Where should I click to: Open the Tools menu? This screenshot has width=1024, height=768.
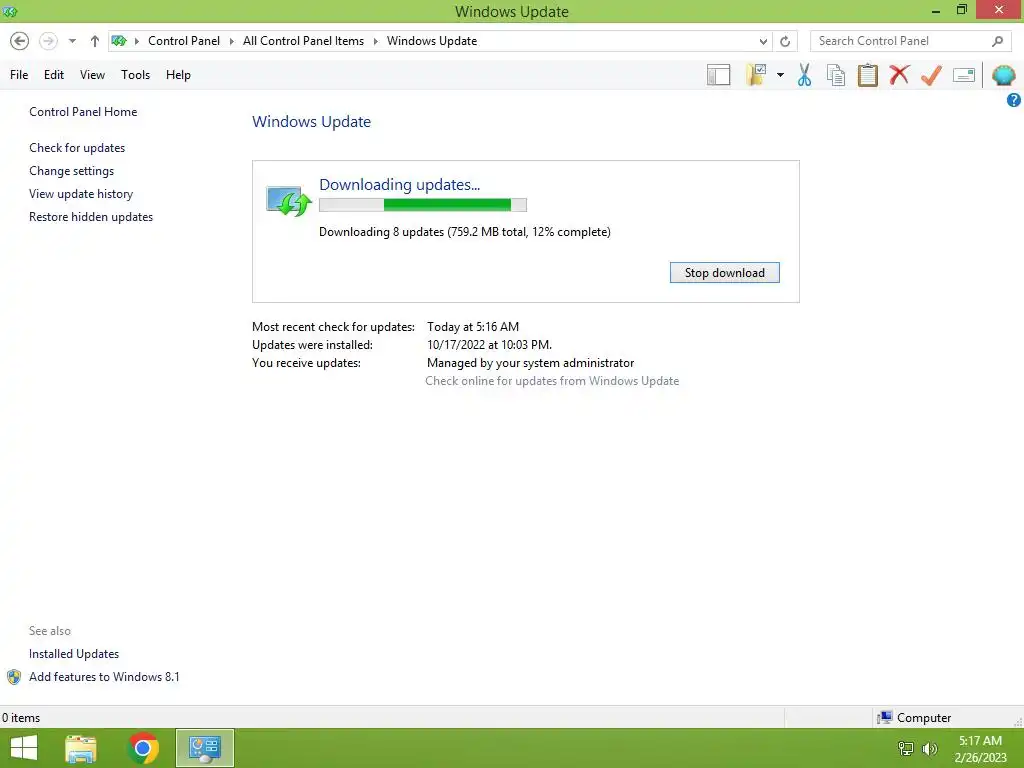(x=135, y=75)
